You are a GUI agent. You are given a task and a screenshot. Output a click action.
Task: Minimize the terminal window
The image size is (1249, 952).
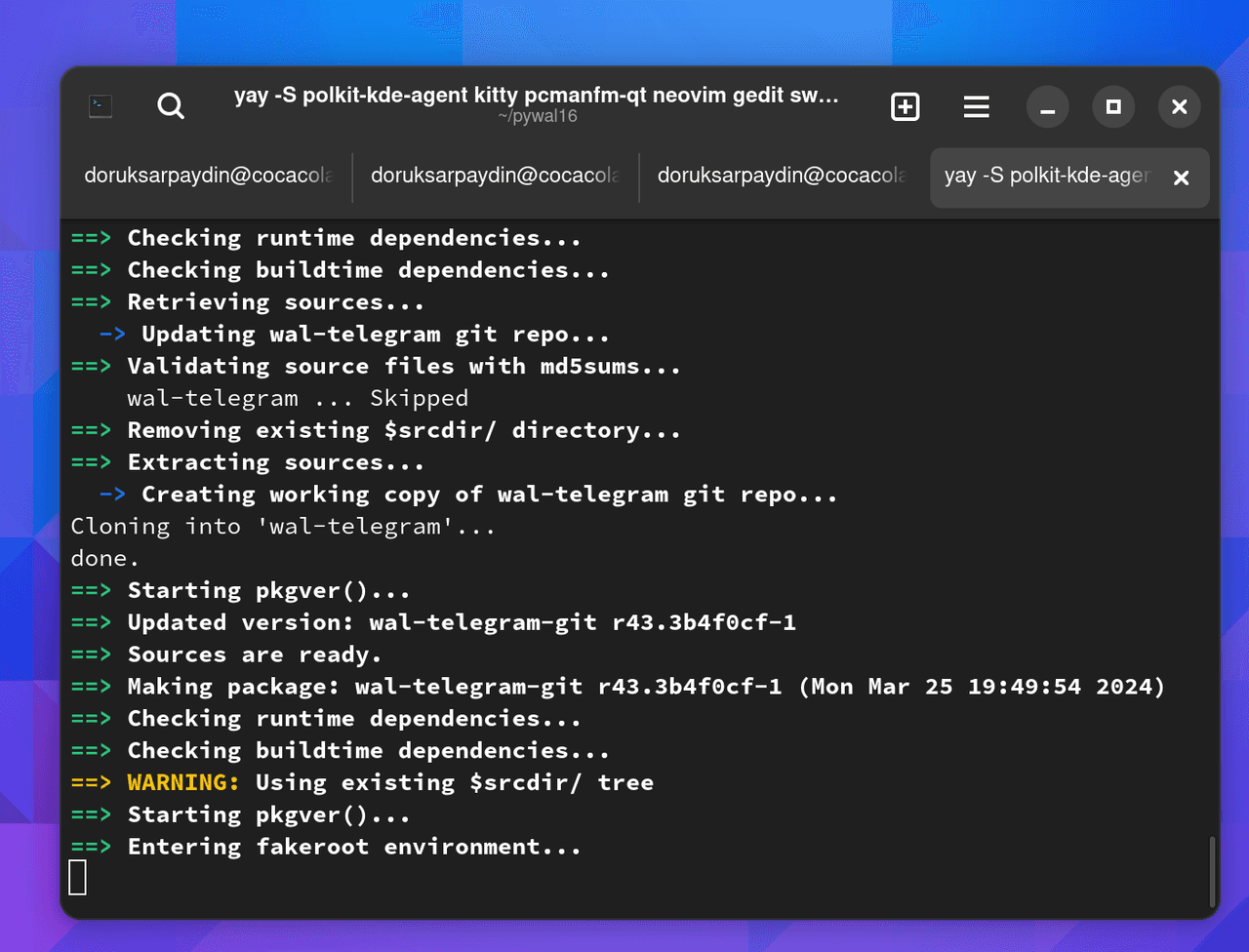click(1048, 107)
